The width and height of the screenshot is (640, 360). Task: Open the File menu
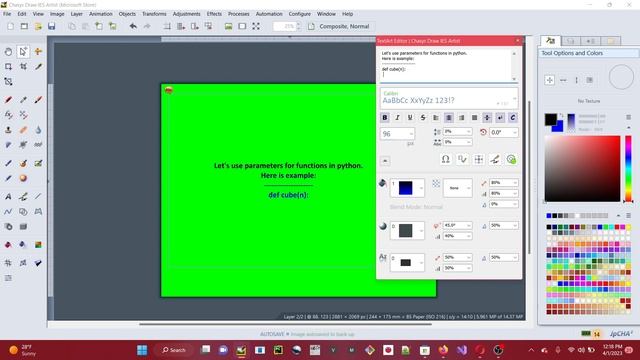[x=7, y=14]
